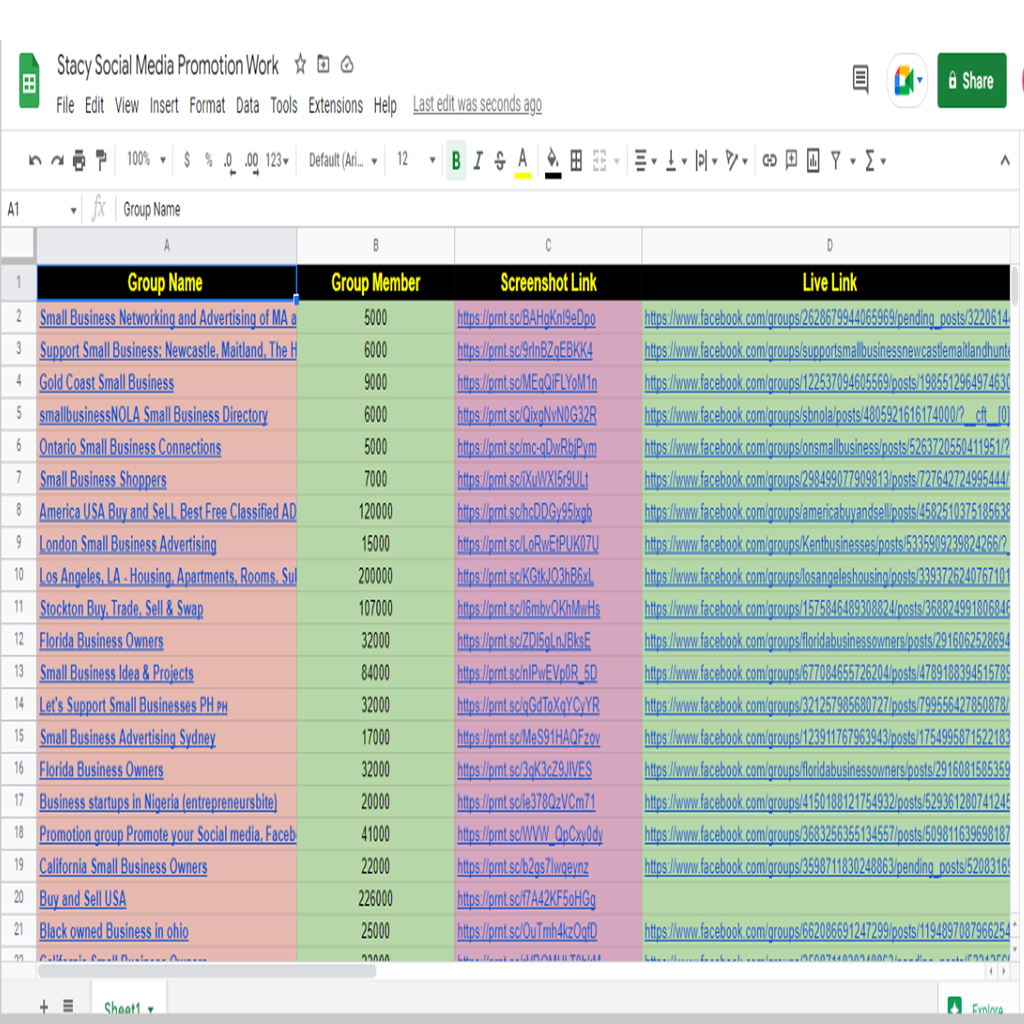This screenshot has width=1024, height=1024.
Task: Check the cloud document status icon
Action: coord(347,64)
